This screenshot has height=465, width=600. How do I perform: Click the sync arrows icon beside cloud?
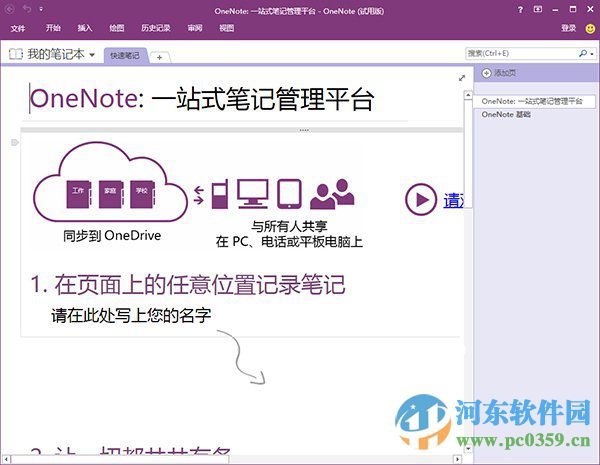coord(199,195)
